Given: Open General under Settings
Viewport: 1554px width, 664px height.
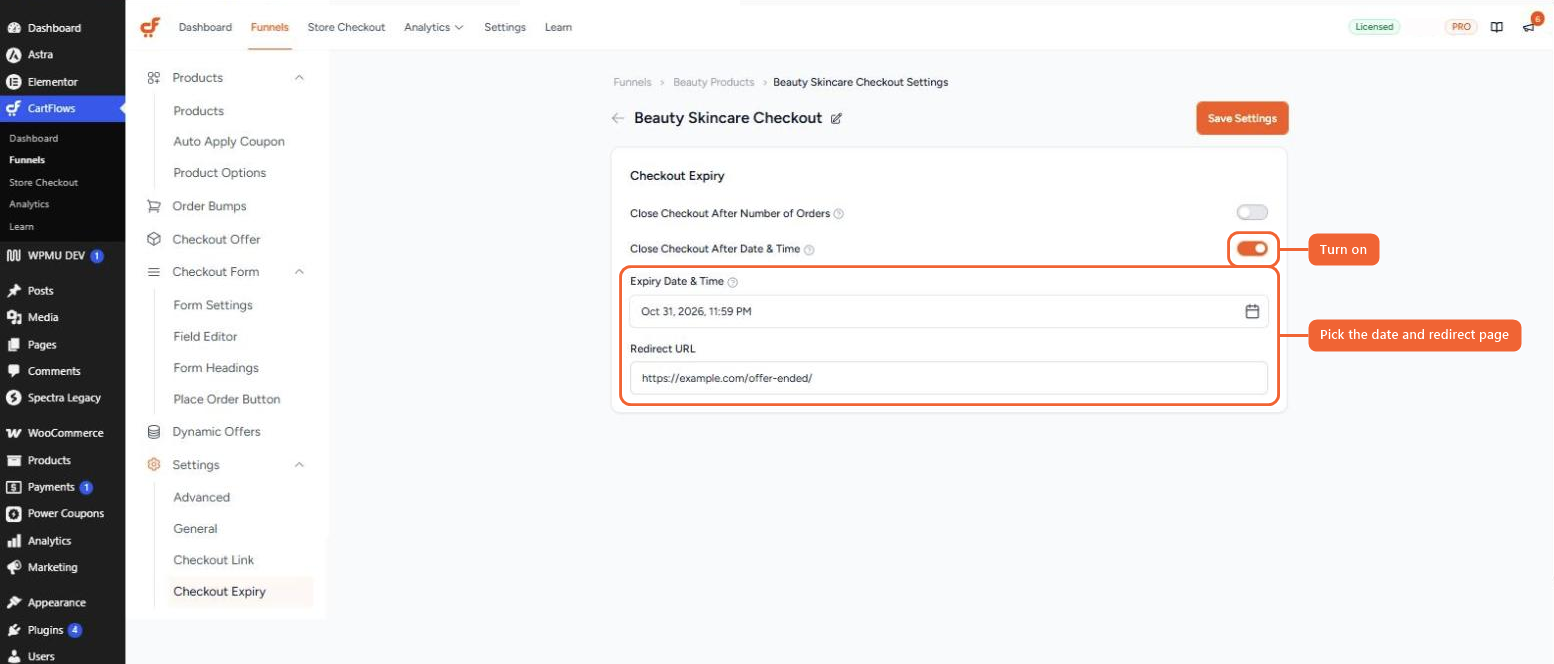Looking at the screenshot, I should pos(195,529).
